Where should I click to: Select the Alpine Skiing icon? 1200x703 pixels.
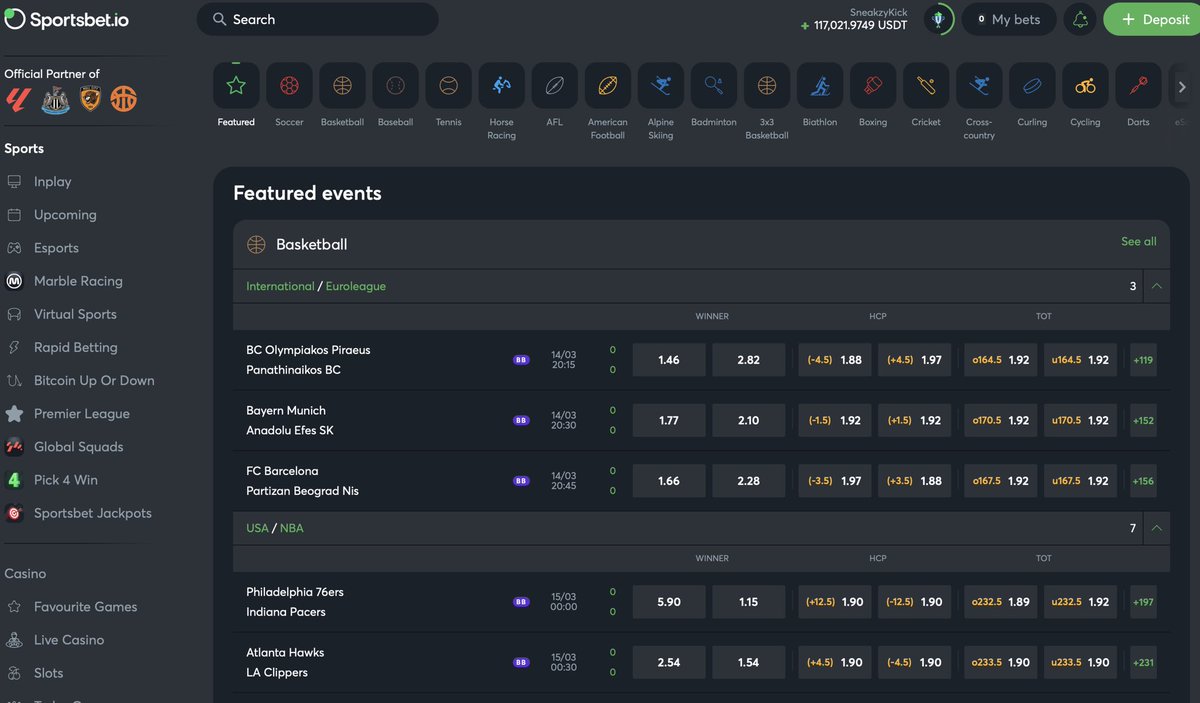click(x=660, y=86)
